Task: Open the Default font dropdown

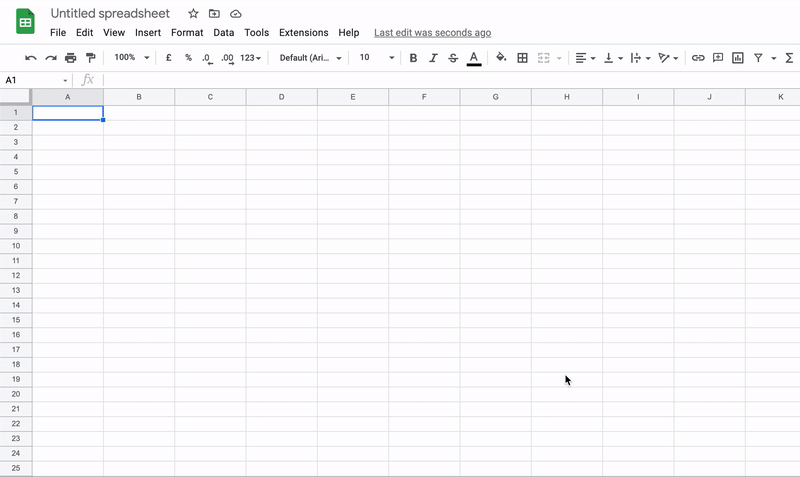Action: coord(310,58)
